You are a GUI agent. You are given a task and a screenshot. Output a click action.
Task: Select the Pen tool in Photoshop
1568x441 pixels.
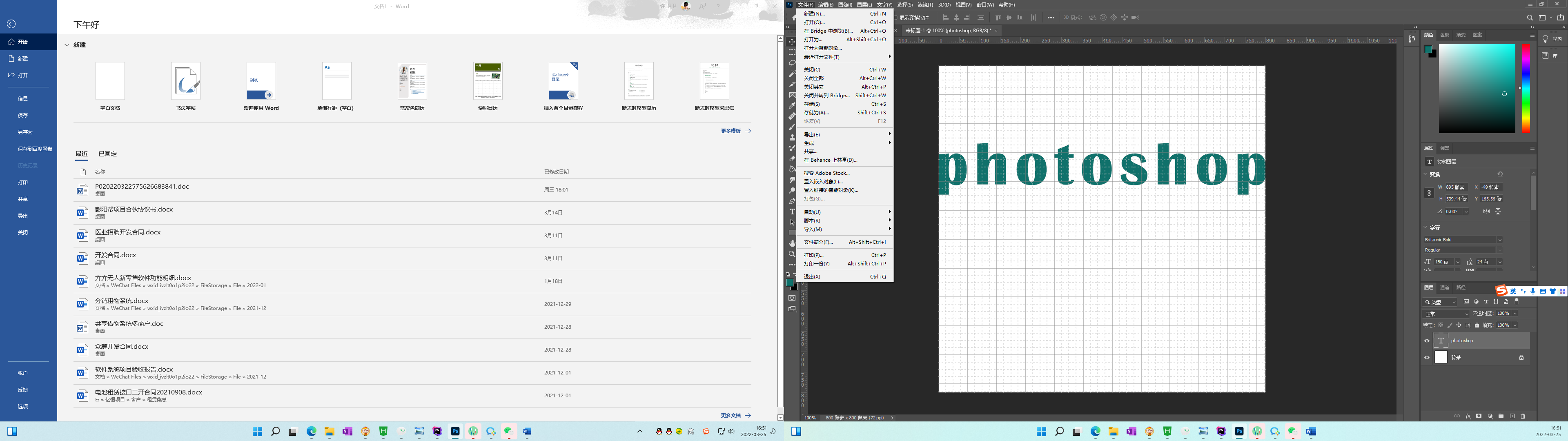(x=792, y=201)
